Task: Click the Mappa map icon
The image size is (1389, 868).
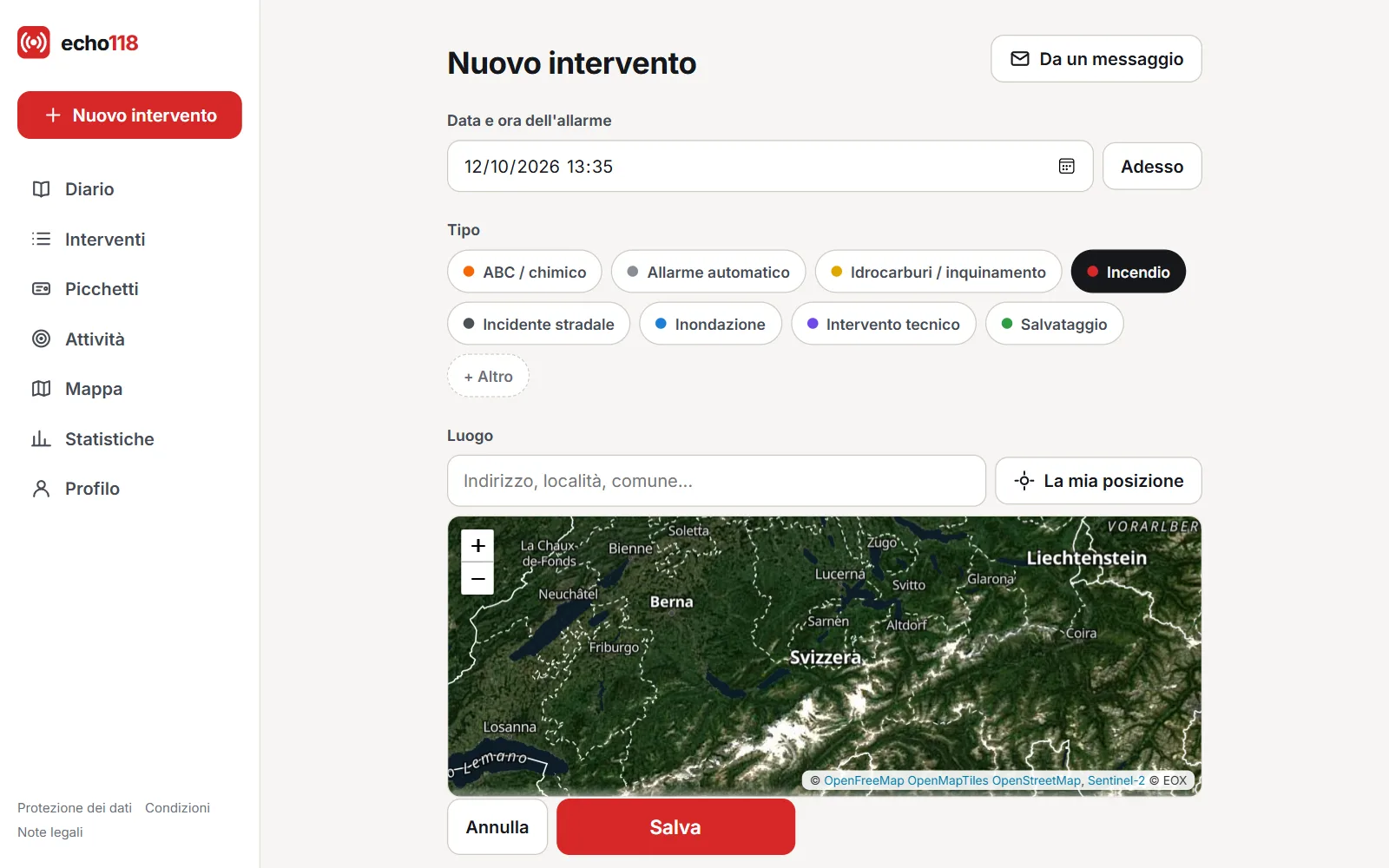Action: click(41, 389)
